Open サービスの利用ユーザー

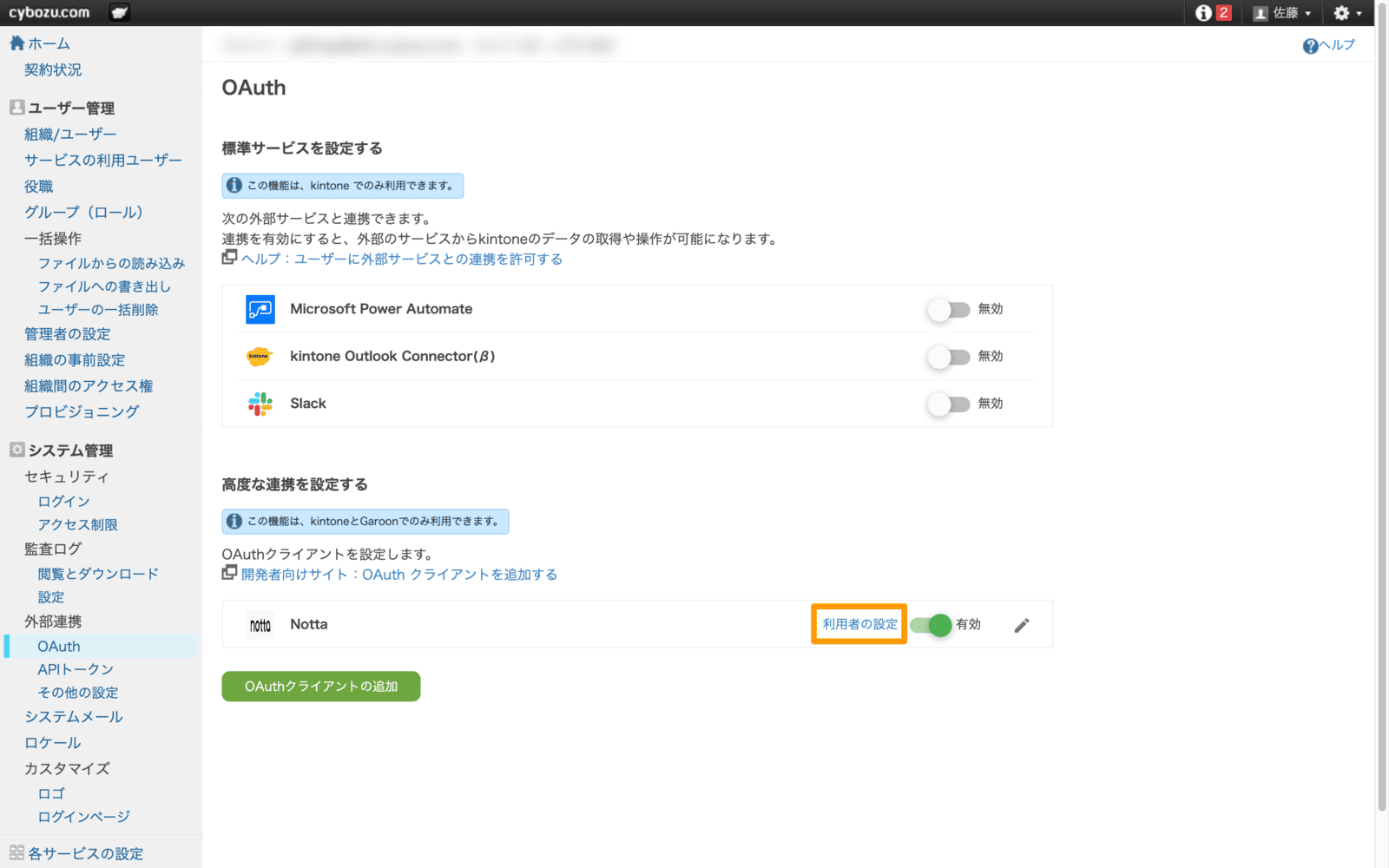[103, 160]
